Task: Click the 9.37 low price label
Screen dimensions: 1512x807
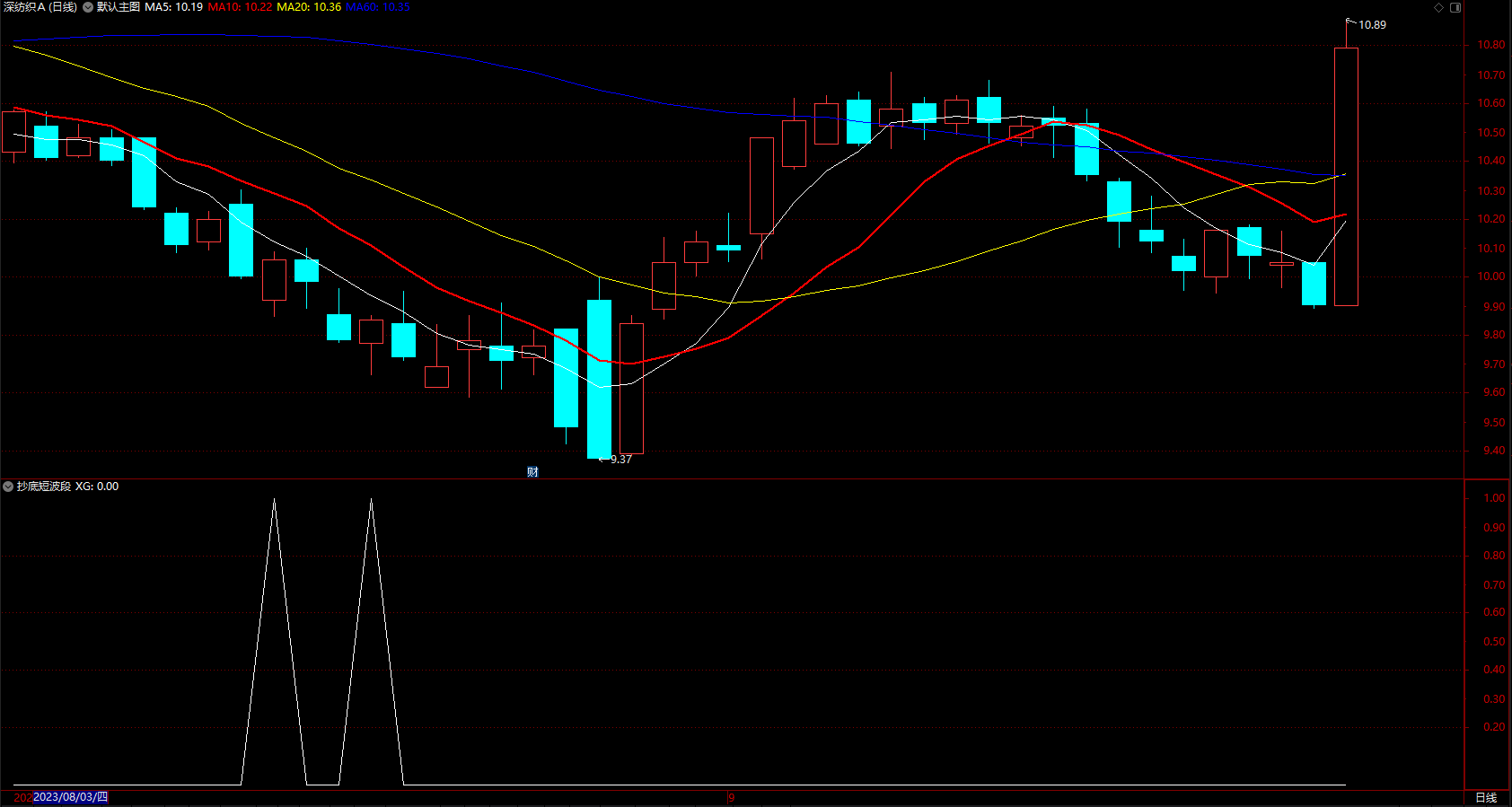Action: click(x=621, y=460)
